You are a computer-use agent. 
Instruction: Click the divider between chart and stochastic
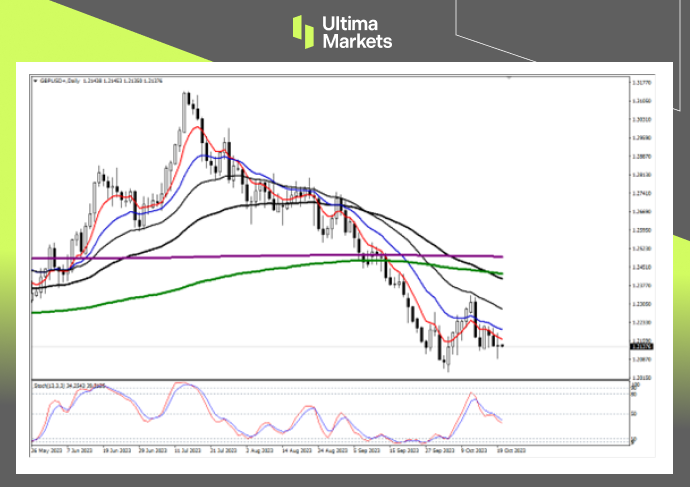point(330,378)
